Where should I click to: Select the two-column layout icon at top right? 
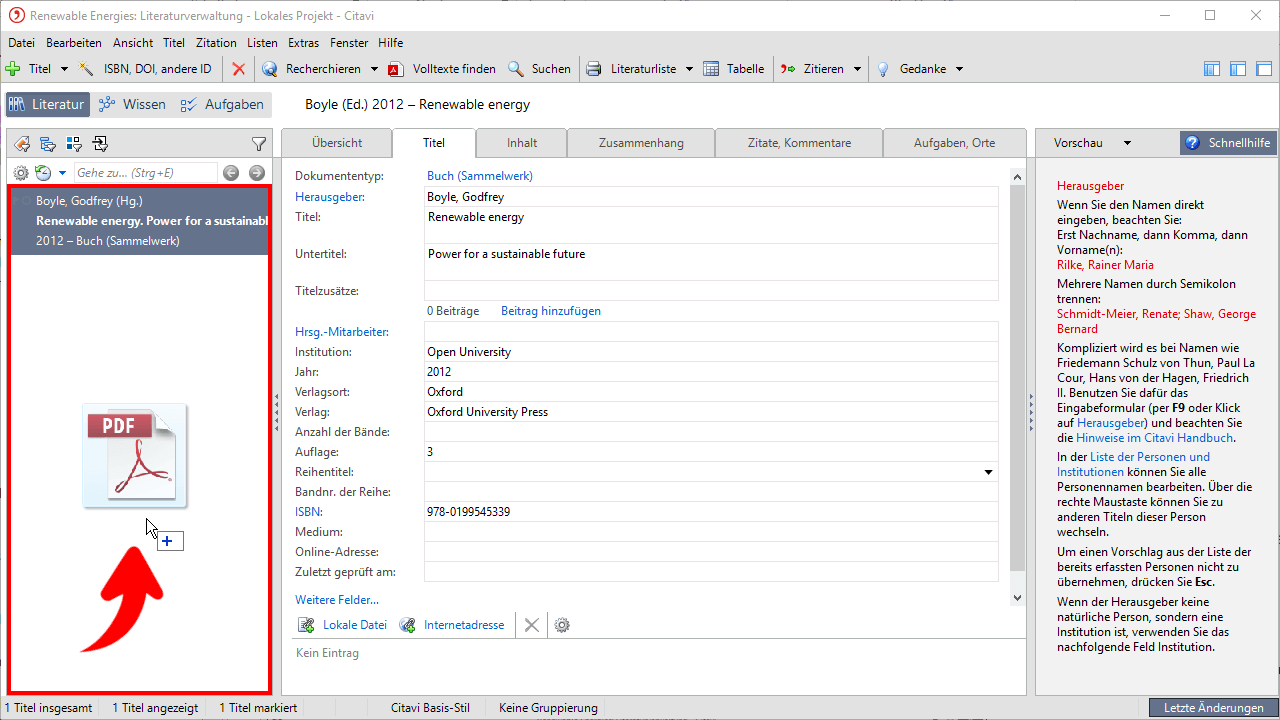[1238, 69]
